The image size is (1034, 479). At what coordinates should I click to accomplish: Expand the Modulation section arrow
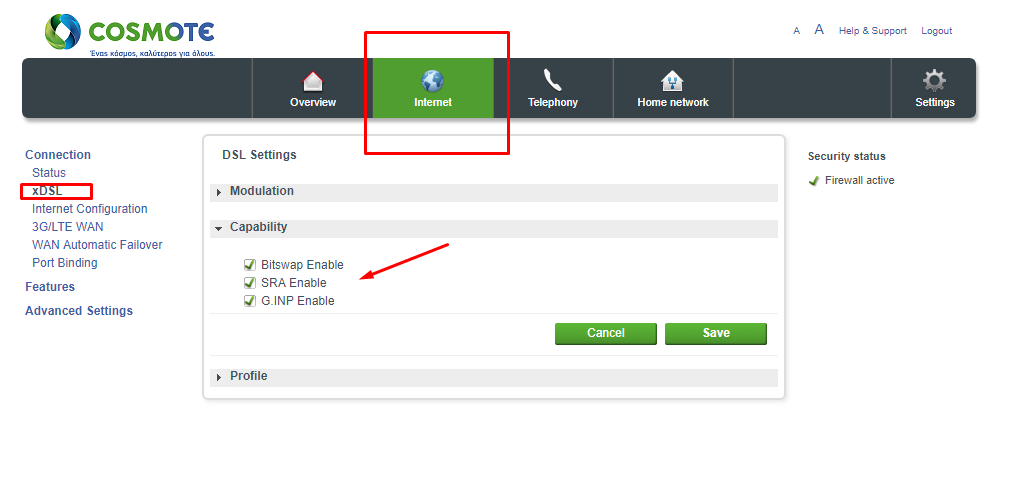pos(219,192)
